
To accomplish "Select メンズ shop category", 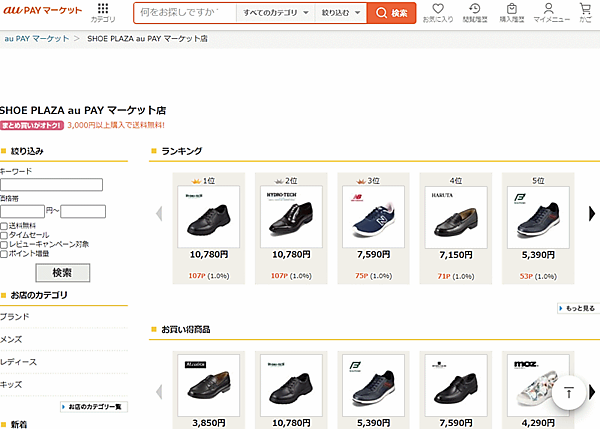I will (x=14, y=339).
